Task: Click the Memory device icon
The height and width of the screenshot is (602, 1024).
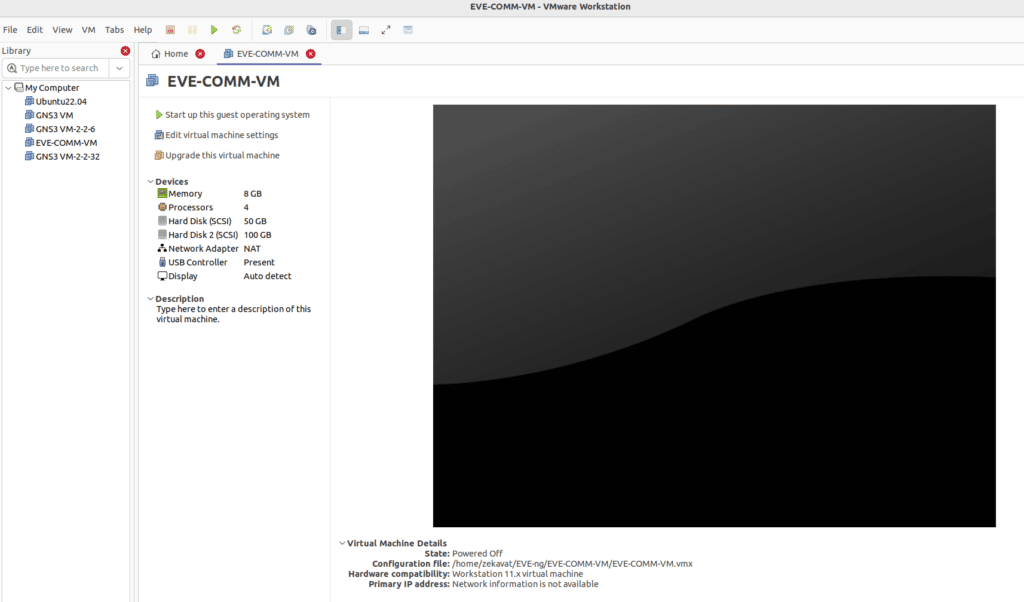Action: coord(162,193)
